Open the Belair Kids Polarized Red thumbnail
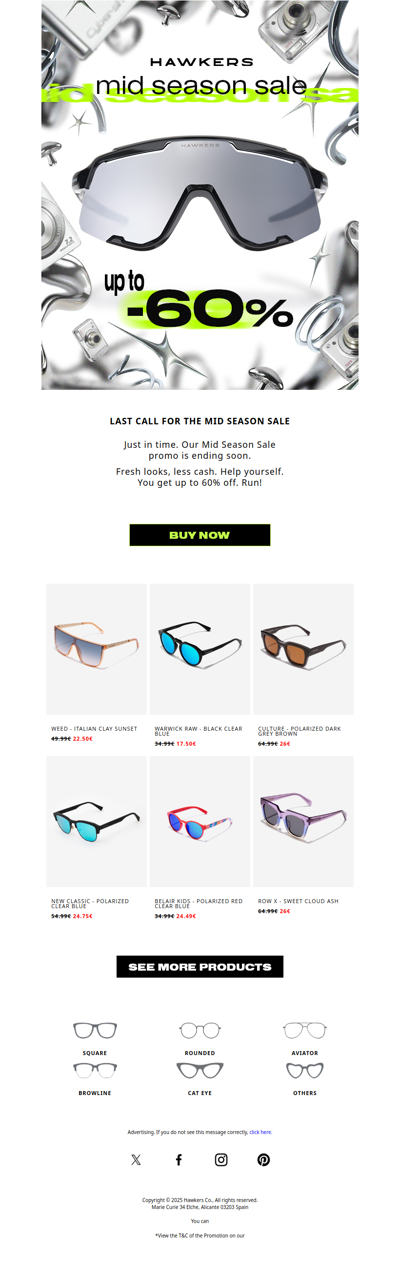 (200, 821)
